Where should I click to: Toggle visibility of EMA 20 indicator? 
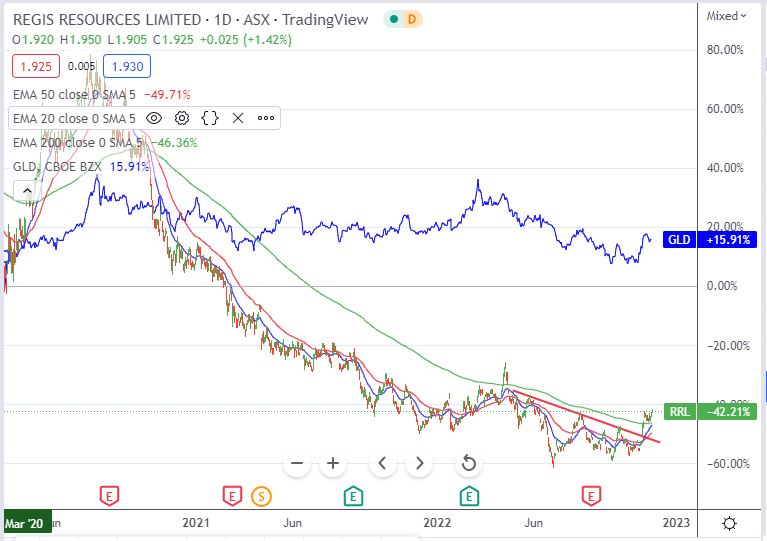point(154,118)
